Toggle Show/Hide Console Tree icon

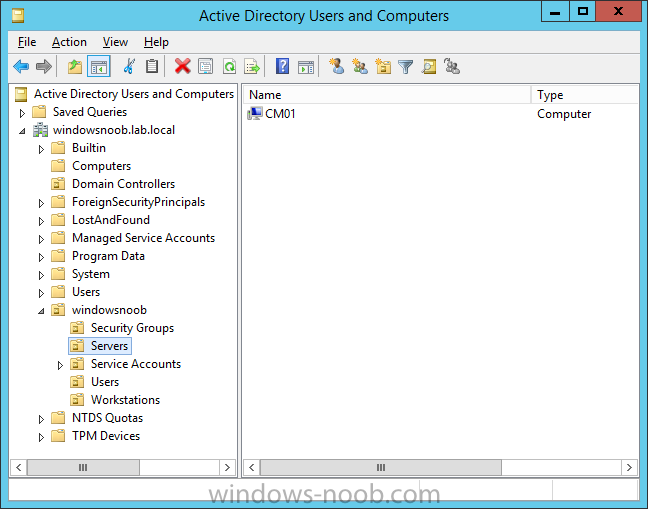99,66
